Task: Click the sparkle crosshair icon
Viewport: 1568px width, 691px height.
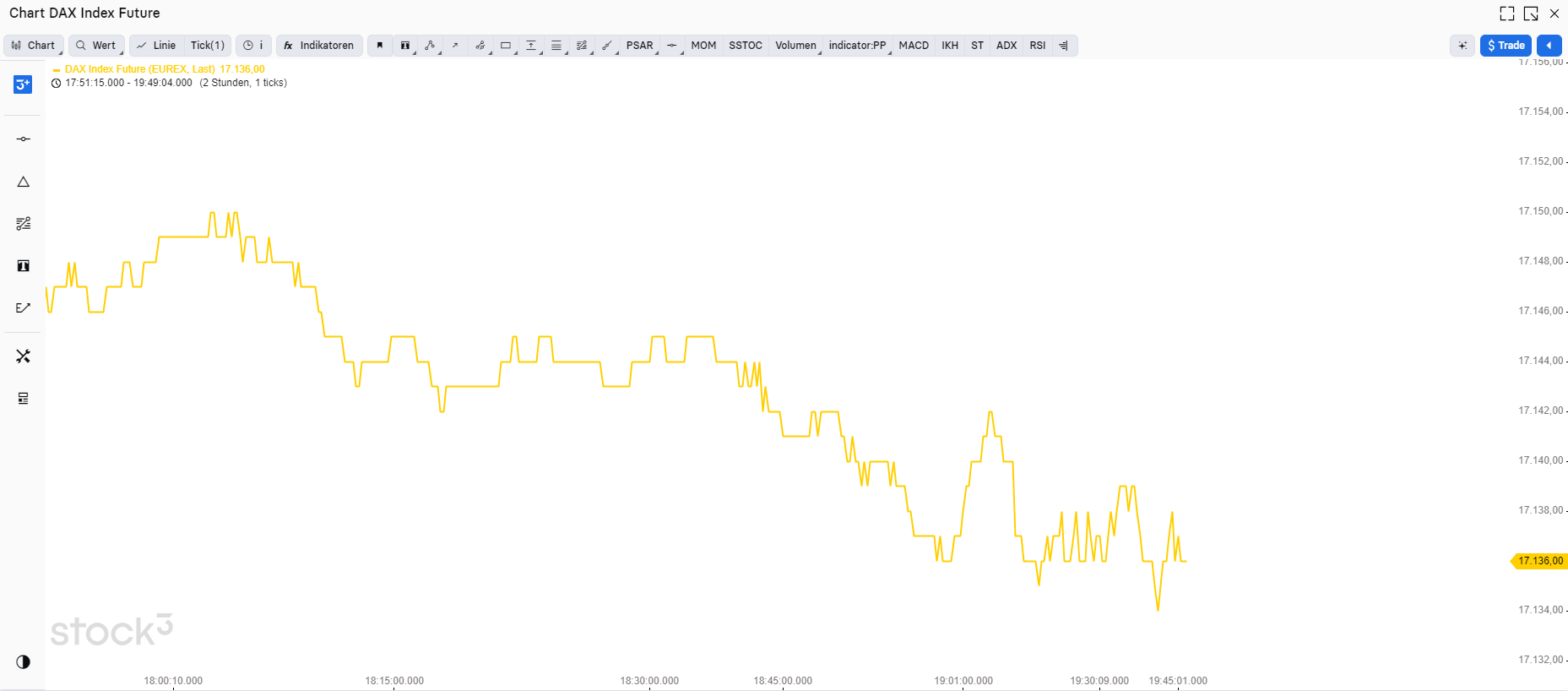Action: pyautogui.click(x=1462, y=46)
